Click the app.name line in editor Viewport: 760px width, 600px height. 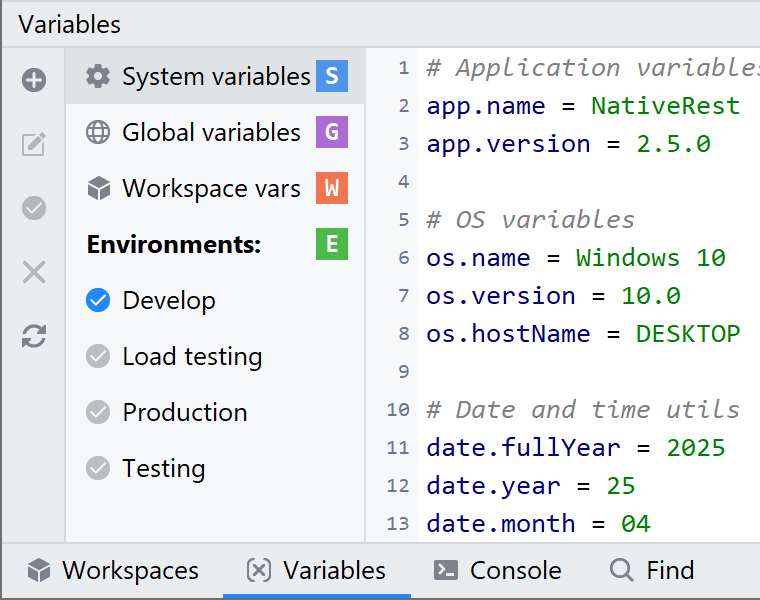coord(583,106)
